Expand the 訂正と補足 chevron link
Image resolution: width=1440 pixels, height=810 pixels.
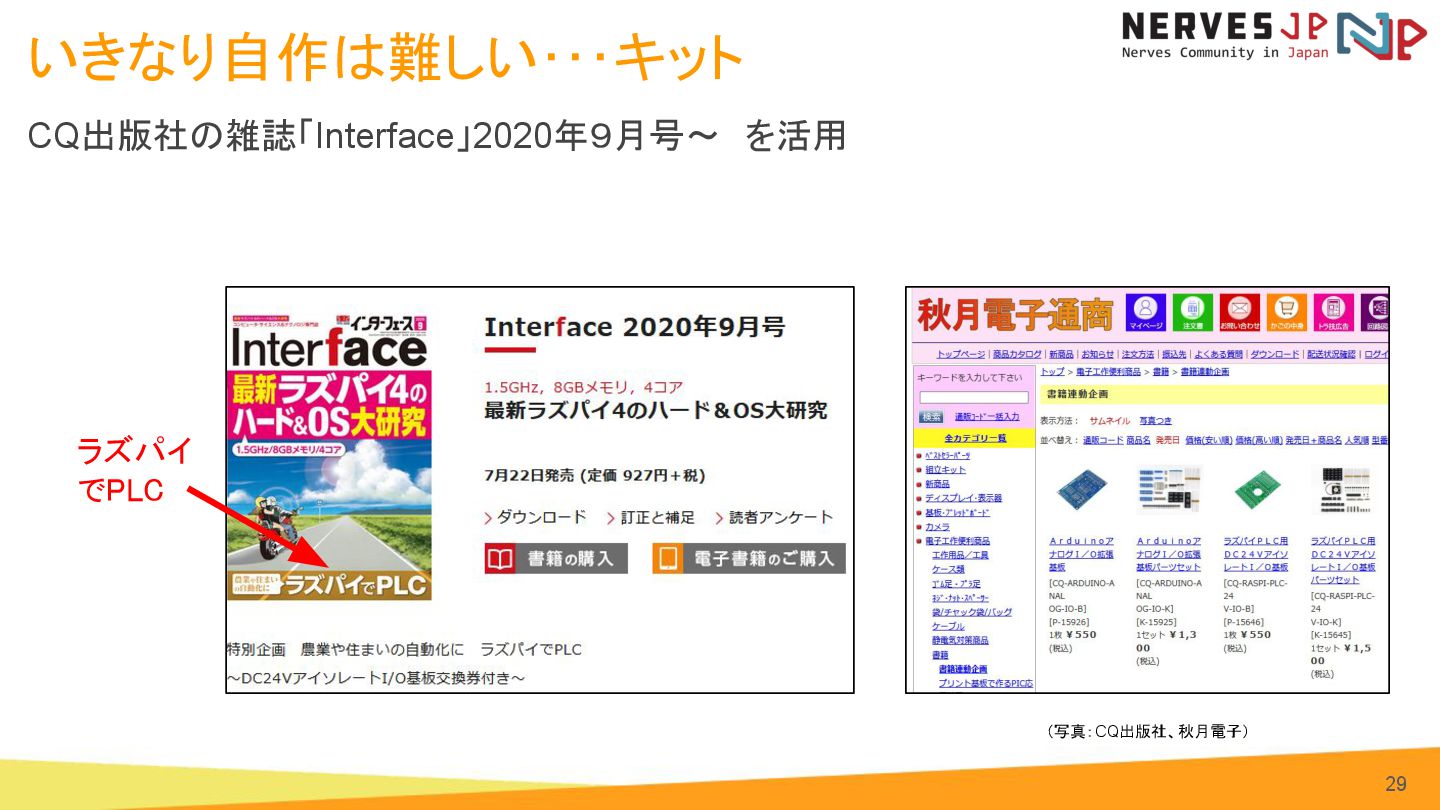tap(650, 517)
